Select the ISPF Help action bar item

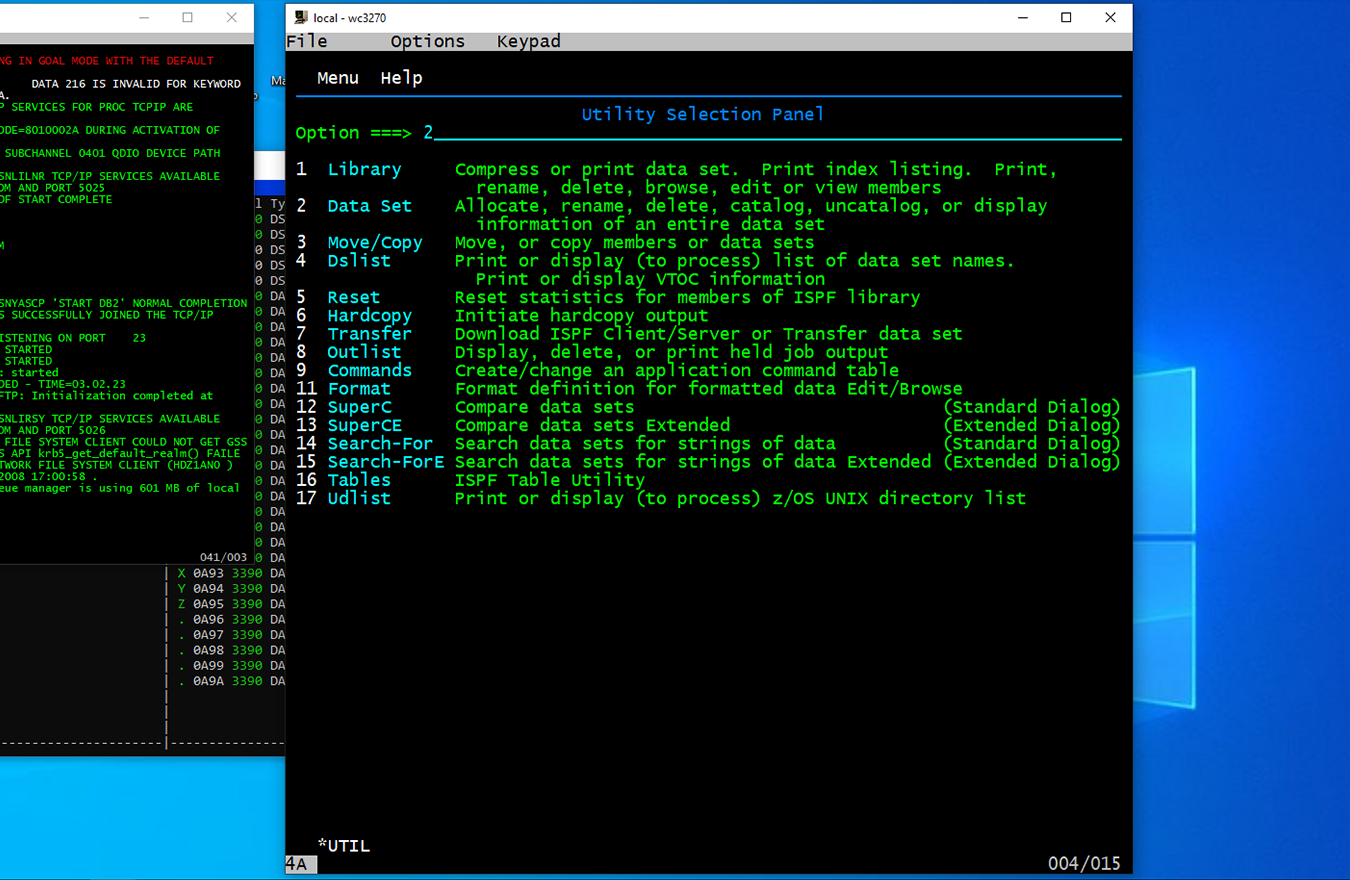tap(401, 78)
